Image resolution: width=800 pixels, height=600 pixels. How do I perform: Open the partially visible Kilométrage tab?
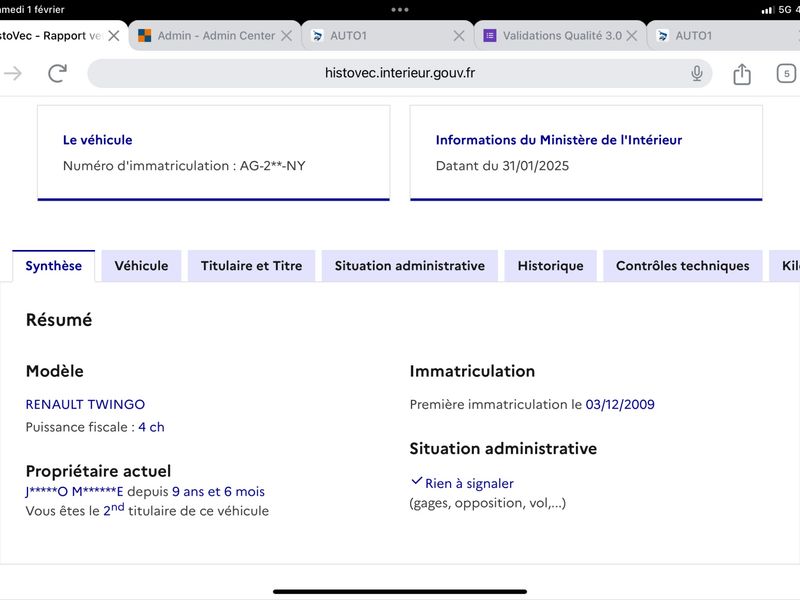pyautogui.click(x=786, y=266)
